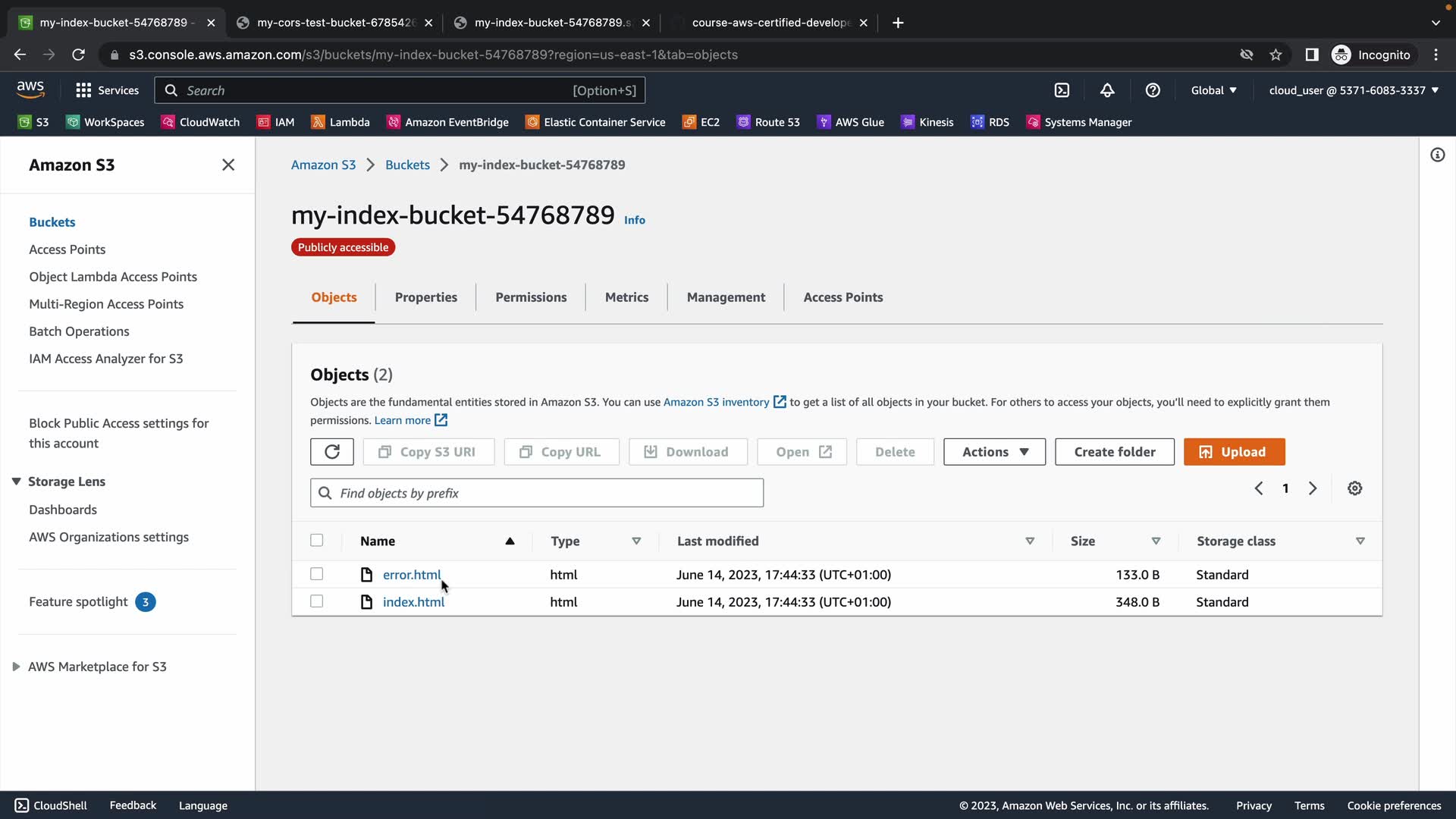1456x819 pixels.
Task: Open the Actions dropdown
Action: (994, 452)
